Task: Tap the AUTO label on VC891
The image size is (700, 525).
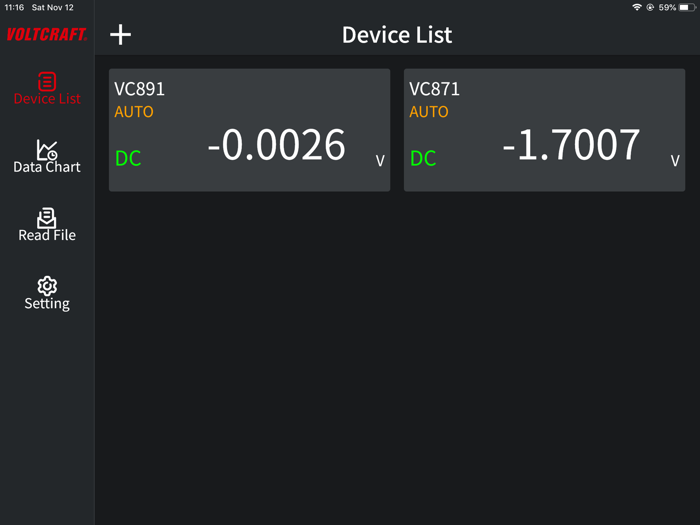Action: point(134,111)
